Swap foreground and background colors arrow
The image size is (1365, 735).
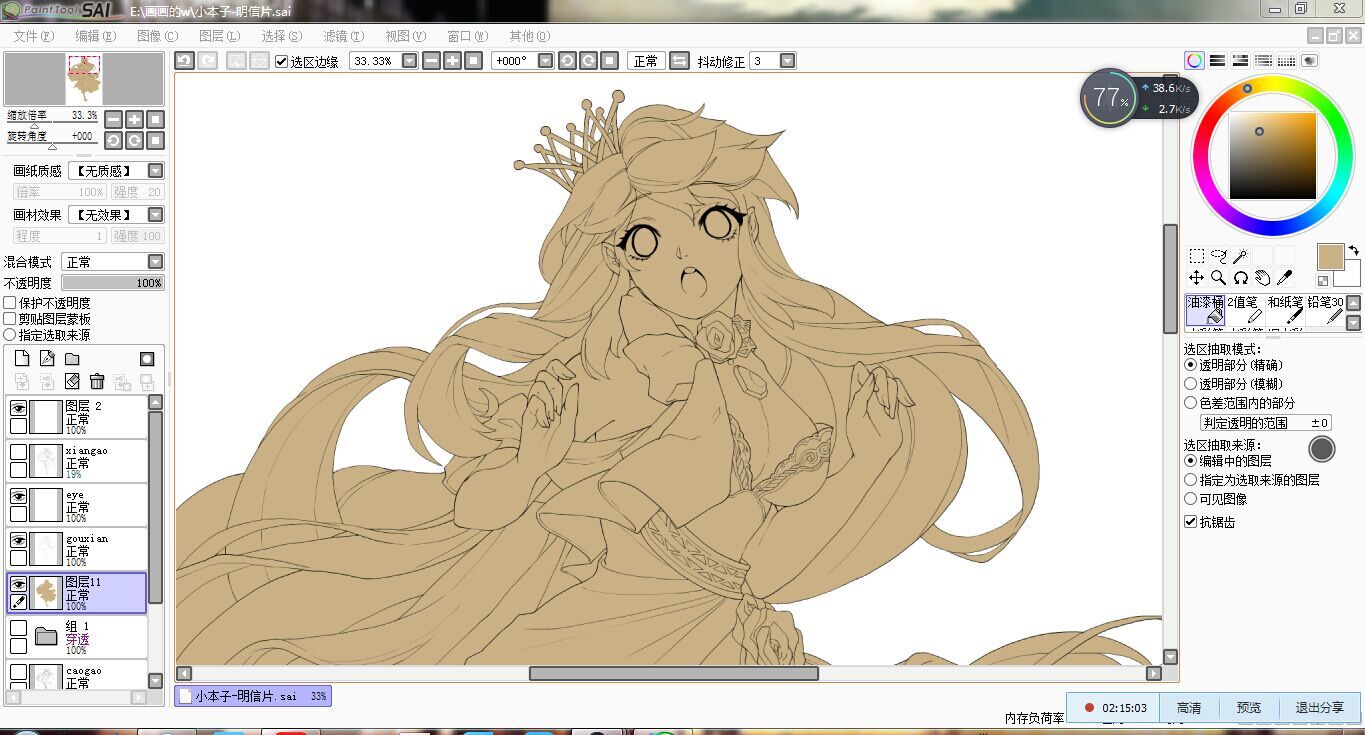click(1353, 251)
